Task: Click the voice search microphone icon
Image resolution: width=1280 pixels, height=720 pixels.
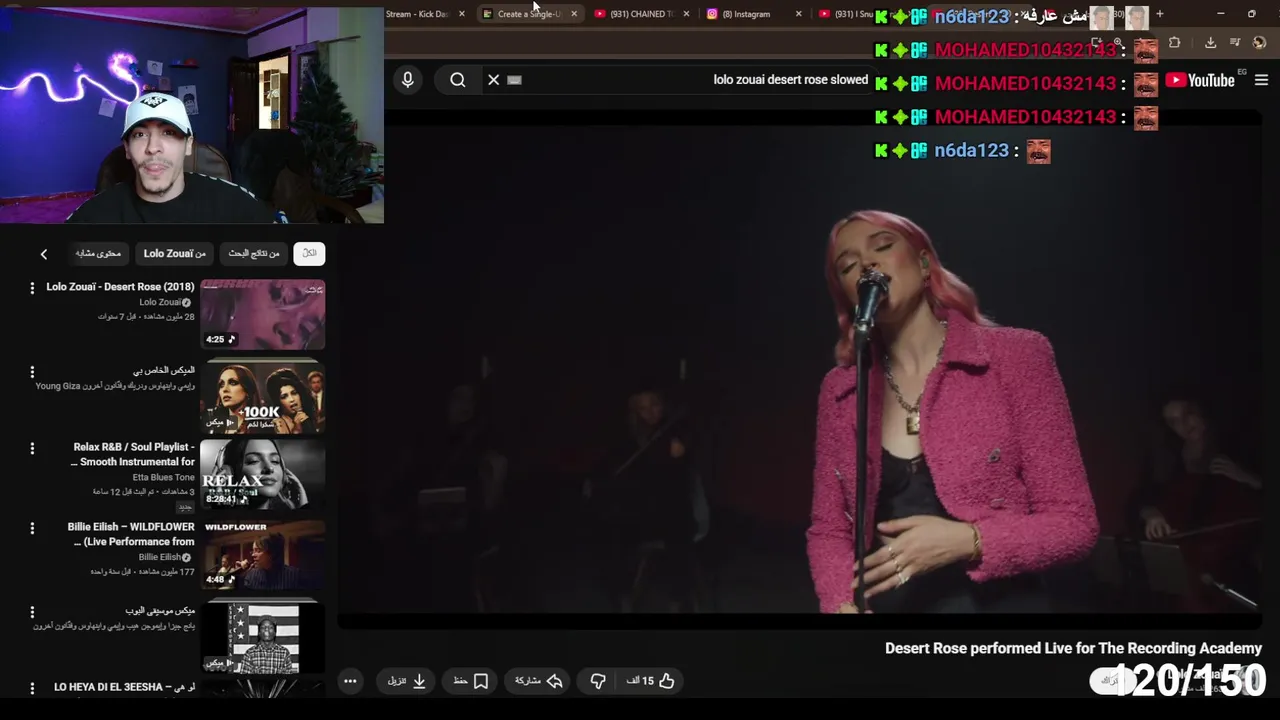Action: coord(407,80)
